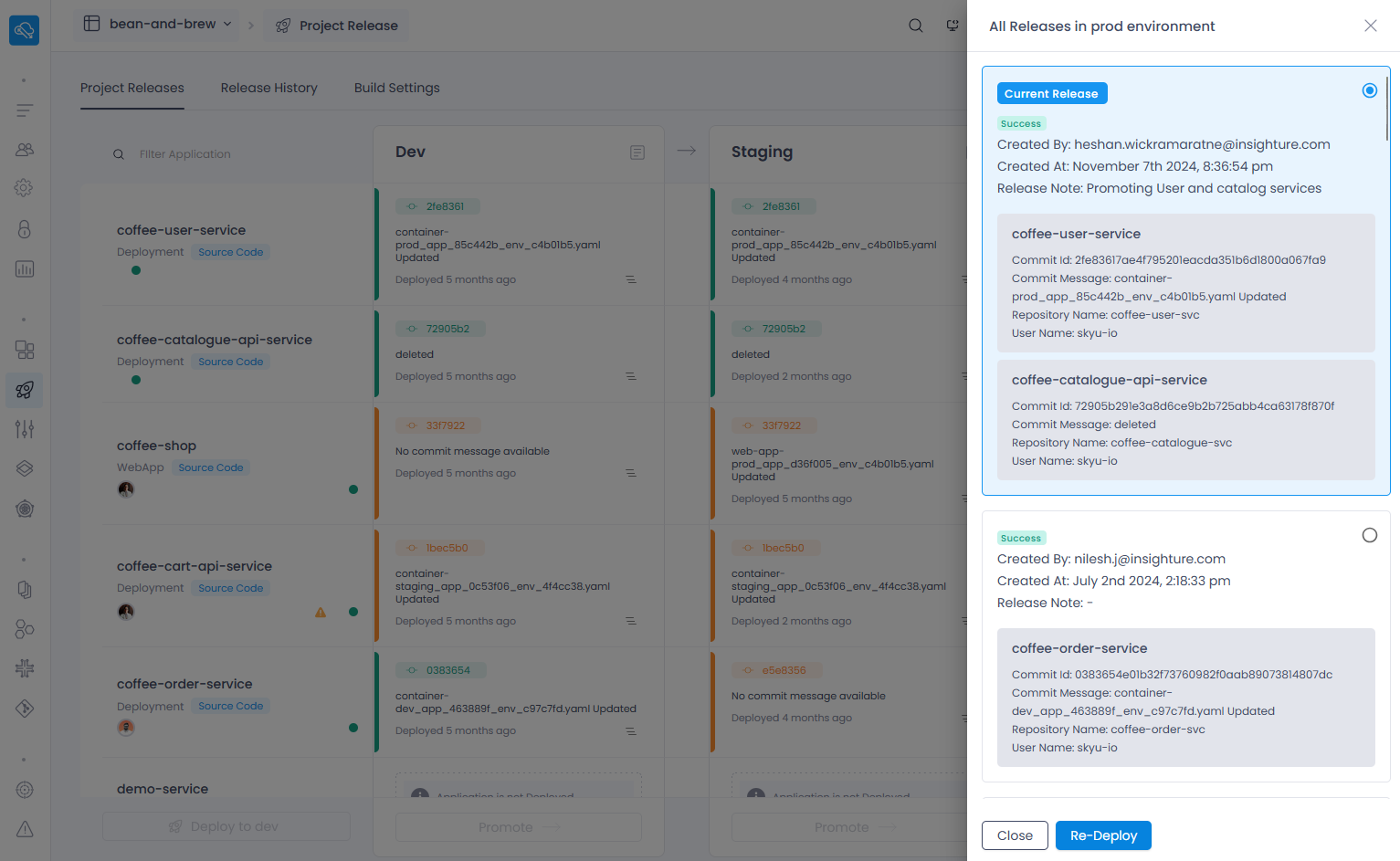Select the rocket release sidebar icon

coord(25,390)
